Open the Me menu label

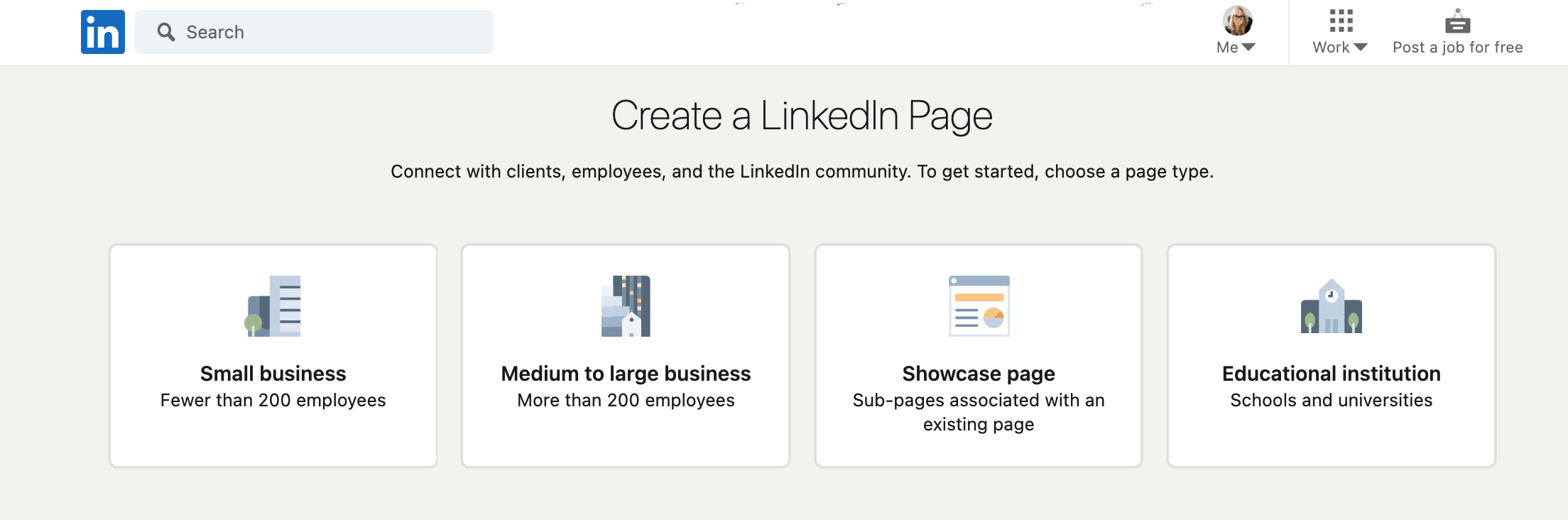pos(1227,48)
